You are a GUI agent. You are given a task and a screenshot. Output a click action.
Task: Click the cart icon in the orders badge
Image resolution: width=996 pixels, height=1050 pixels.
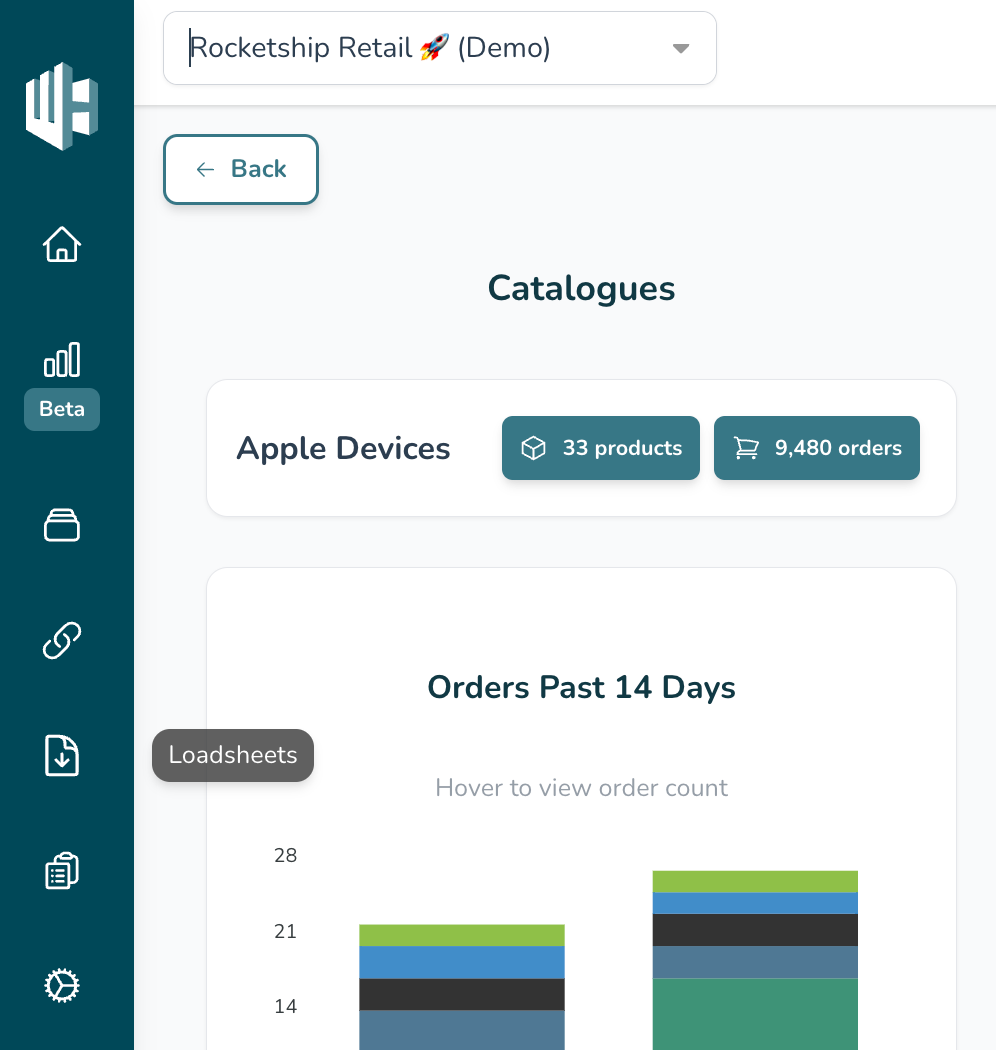pyautogui.click(x=746, y=448)
